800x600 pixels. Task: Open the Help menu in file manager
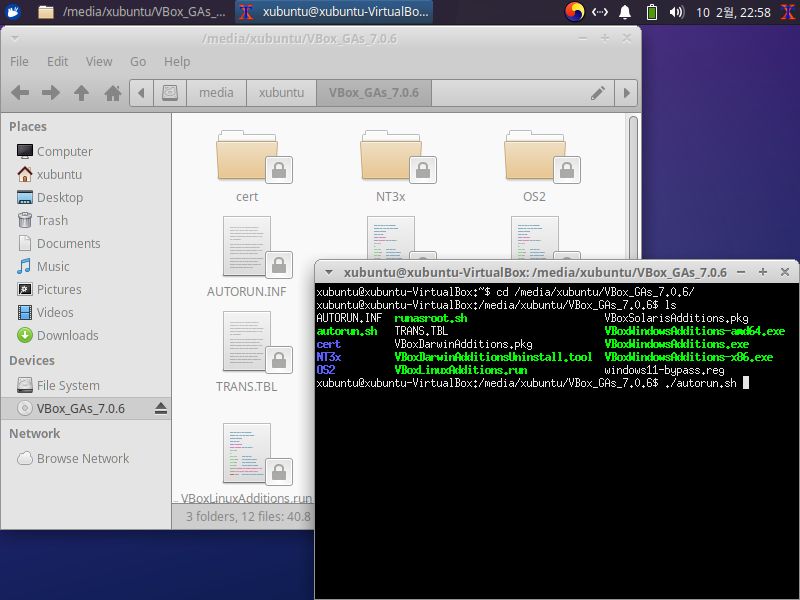click(x=177, y=62)
